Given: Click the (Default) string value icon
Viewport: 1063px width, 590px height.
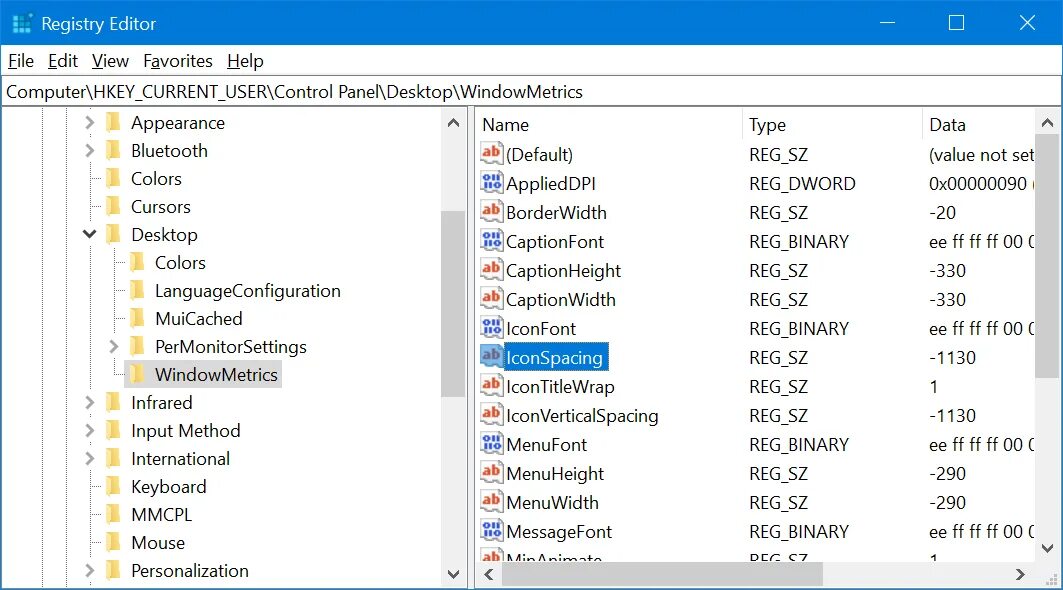Looking at the screenshot, I should point(492,153).
